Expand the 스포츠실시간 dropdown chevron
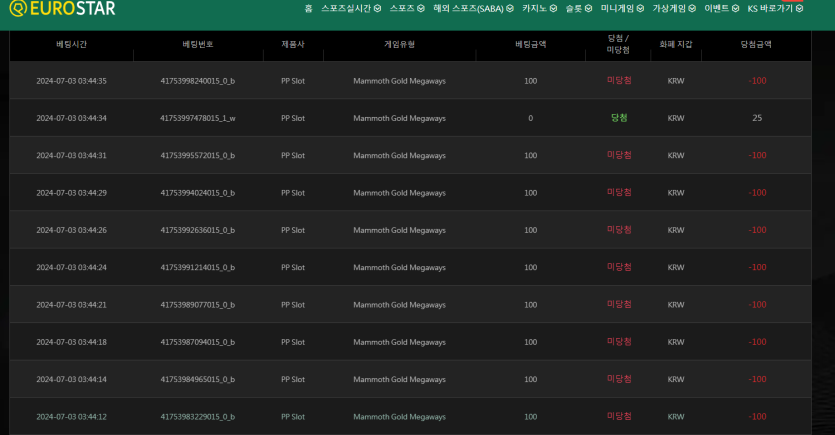Screen dimensions: 835x435 (x=378, y=9)
